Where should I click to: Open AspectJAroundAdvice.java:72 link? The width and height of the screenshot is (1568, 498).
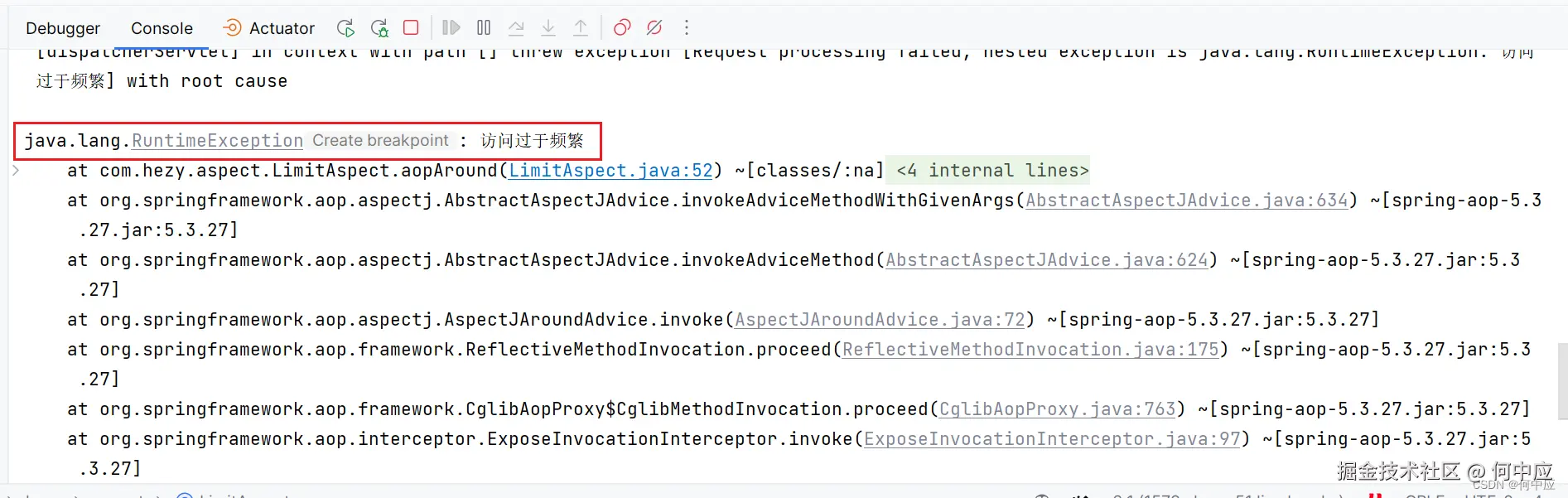pyautogui.click(x=880, y=320)
